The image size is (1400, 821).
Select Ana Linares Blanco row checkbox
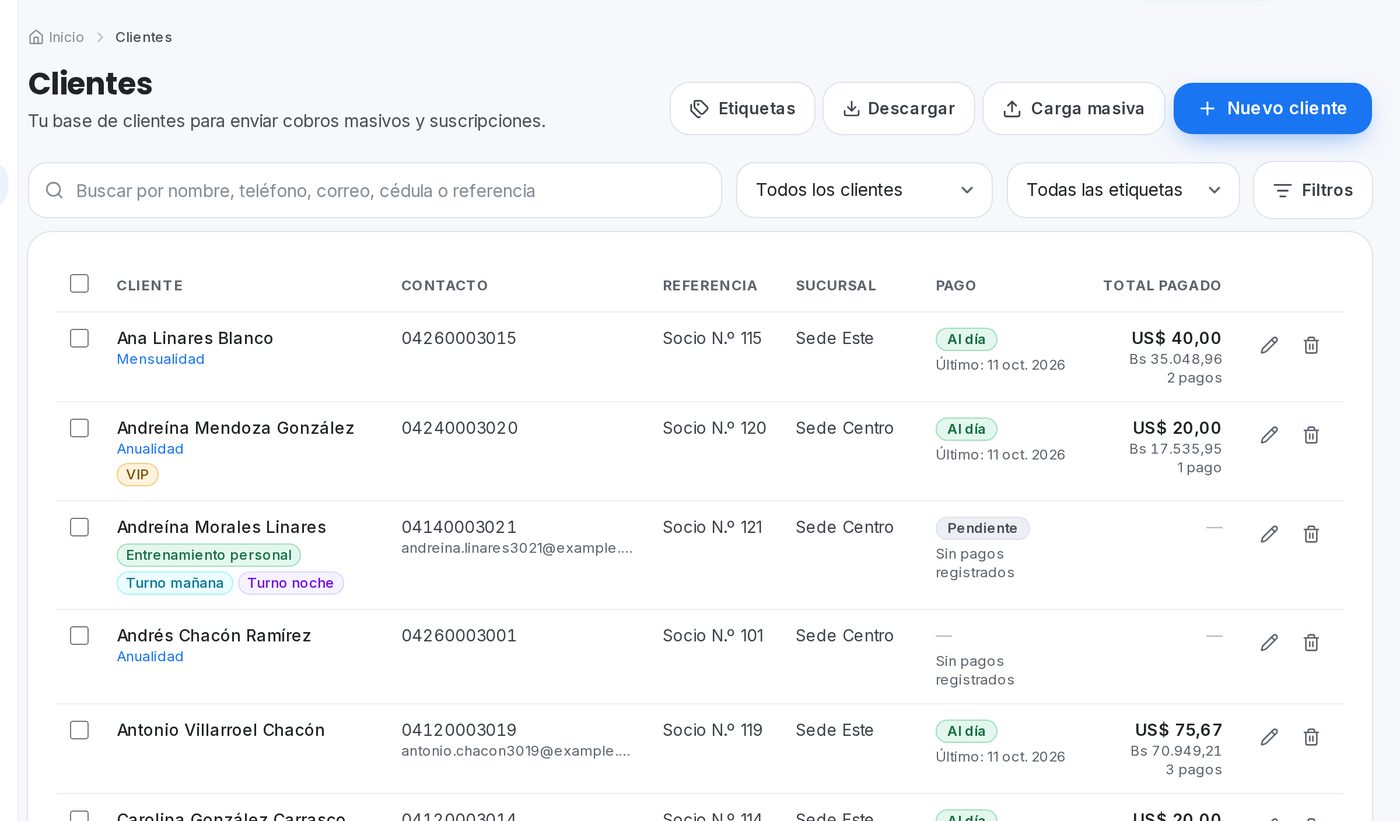coord(79,338)
